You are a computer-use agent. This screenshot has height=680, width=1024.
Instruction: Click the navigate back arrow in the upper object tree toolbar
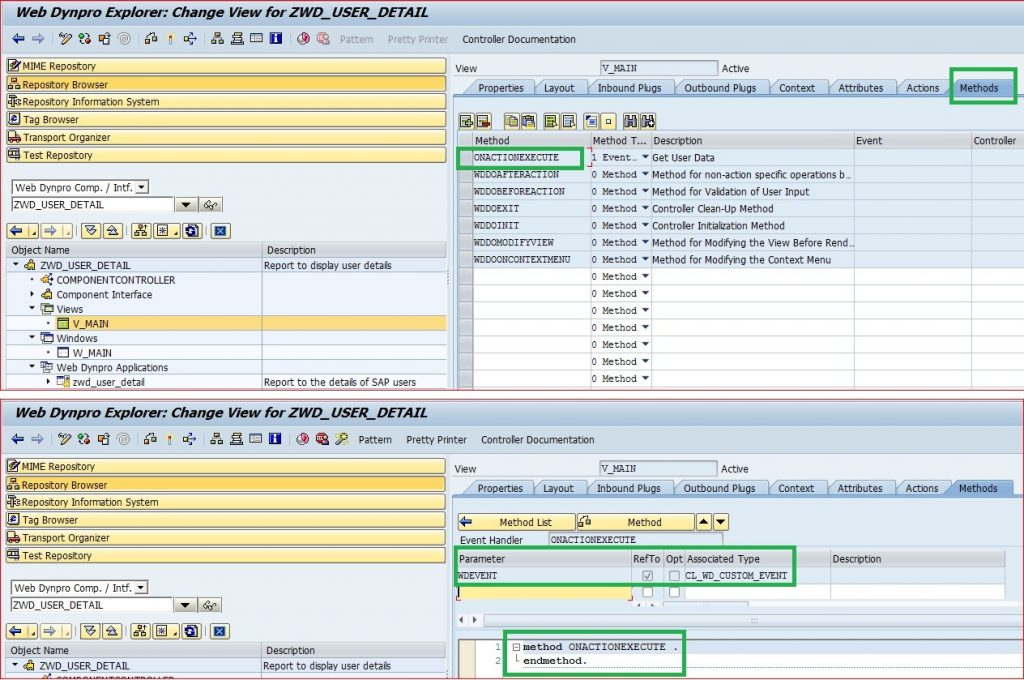(16, 231)
